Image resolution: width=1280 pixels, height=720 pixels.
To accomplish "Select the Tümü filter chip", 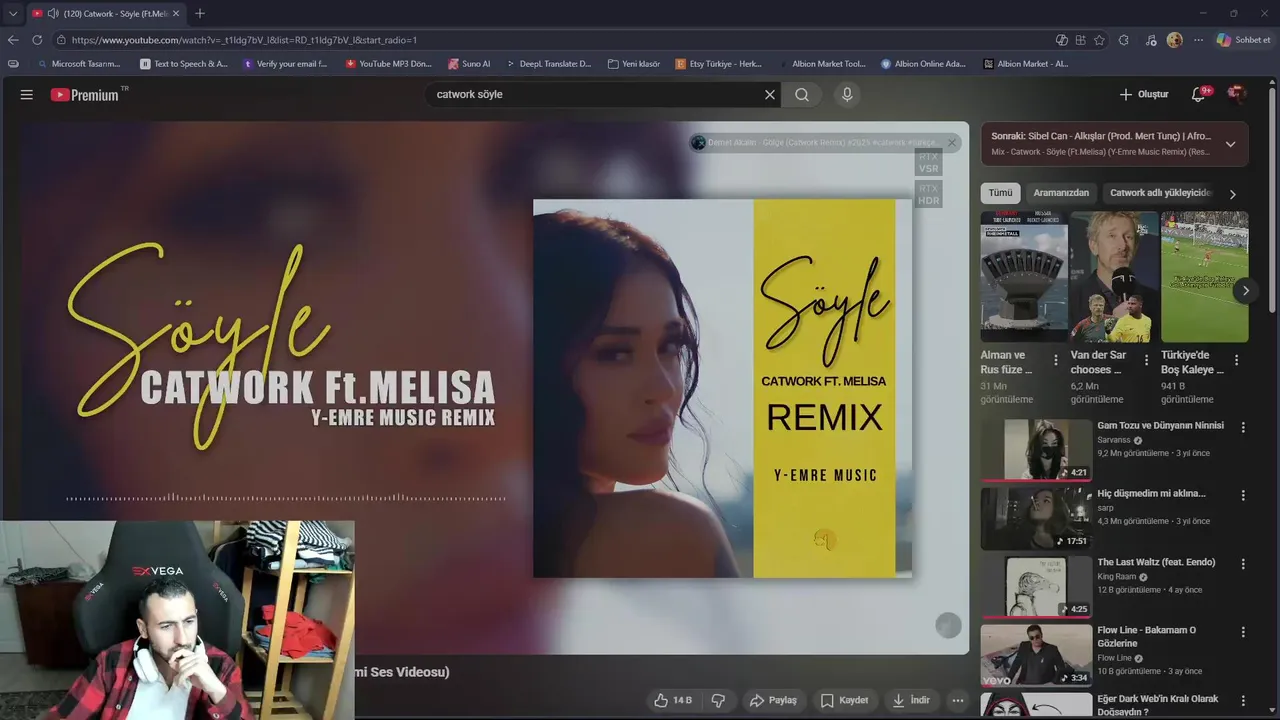I will pyautogui.click(x=1000, y=193).
